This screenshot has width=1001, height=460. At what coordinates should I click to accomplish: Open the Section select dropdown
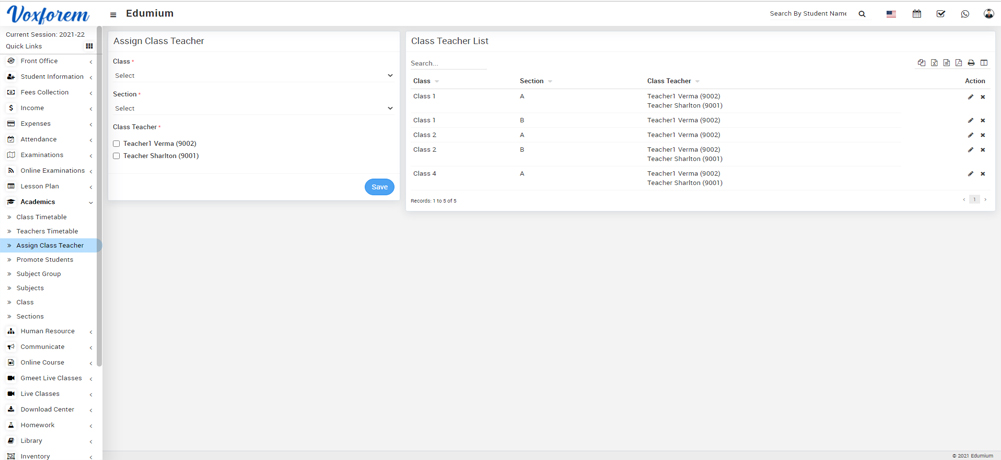coord(253,108)
